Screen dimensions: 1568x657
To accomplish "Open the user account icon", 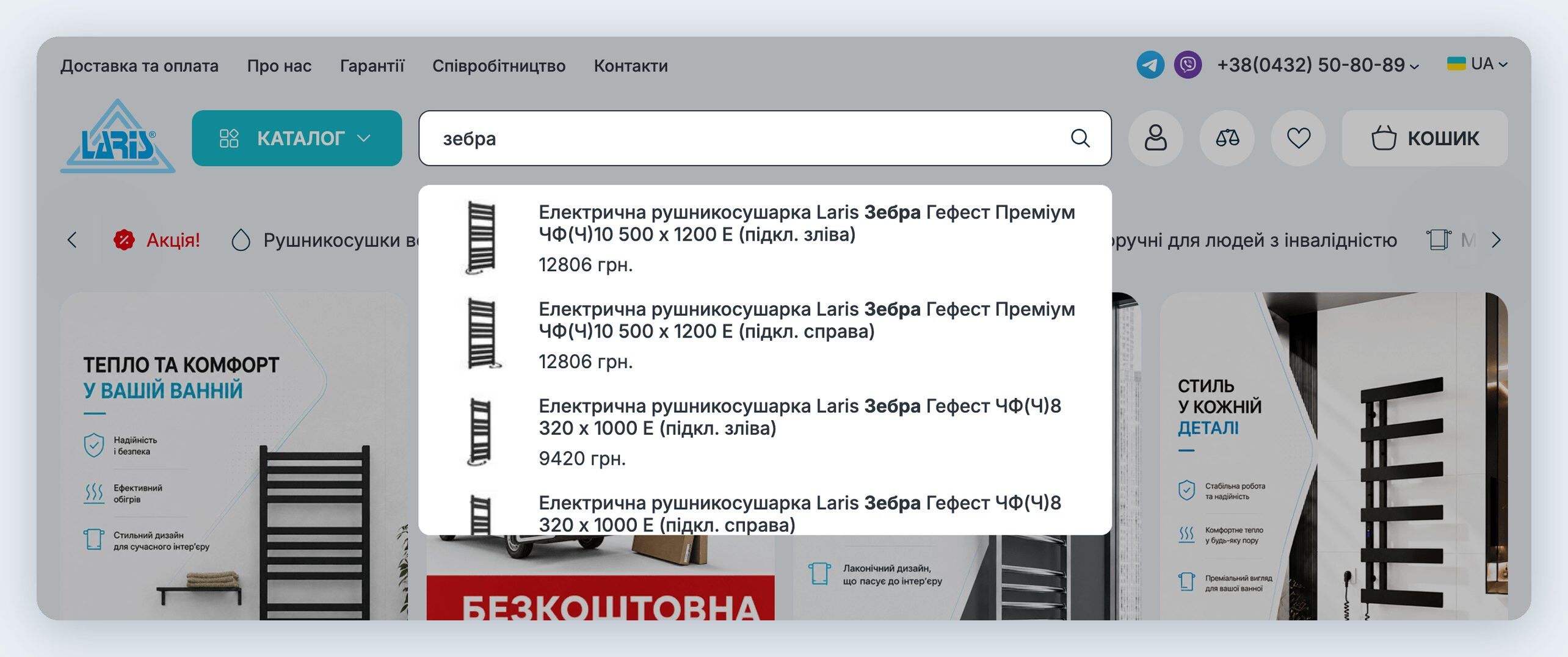I will click(x=1155, y=138).
